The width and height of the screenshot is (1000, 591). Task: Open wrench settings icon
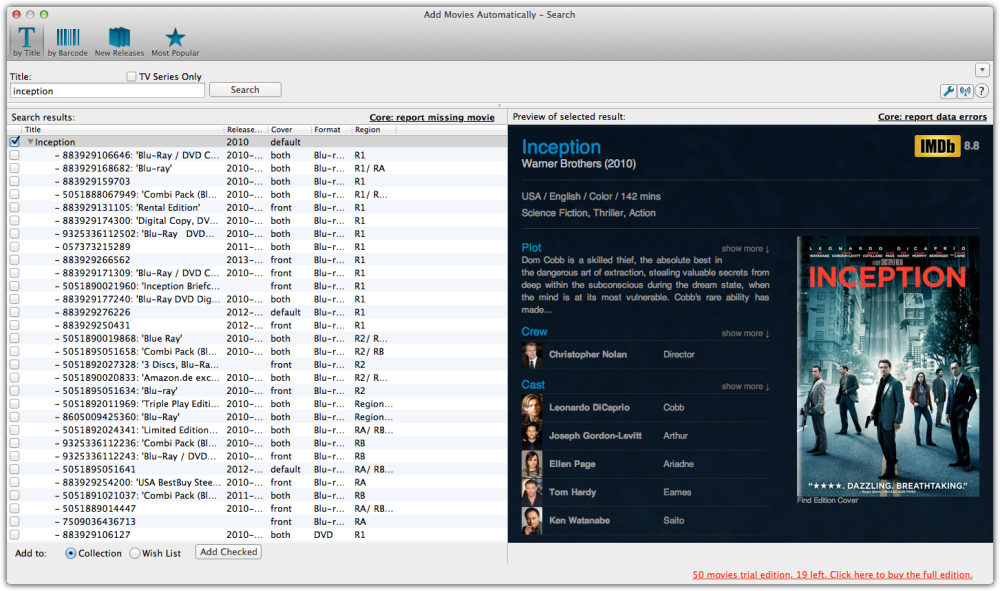(x=948, y=91)
